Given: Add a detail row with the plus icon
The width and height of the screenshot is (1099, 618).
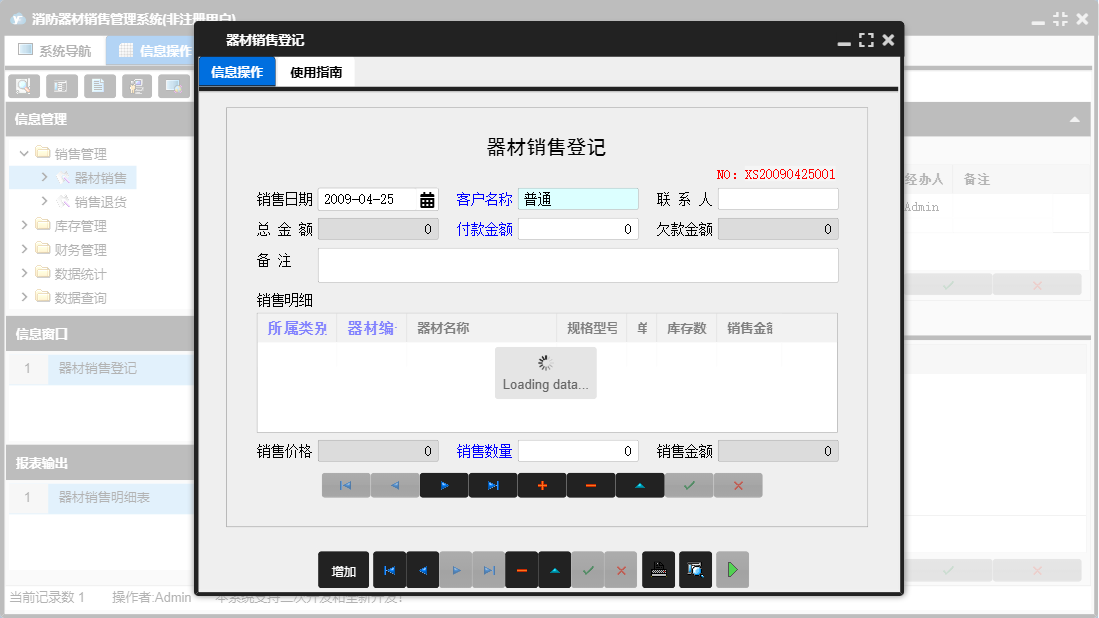Looking at the screenshot, I should 541,485.
